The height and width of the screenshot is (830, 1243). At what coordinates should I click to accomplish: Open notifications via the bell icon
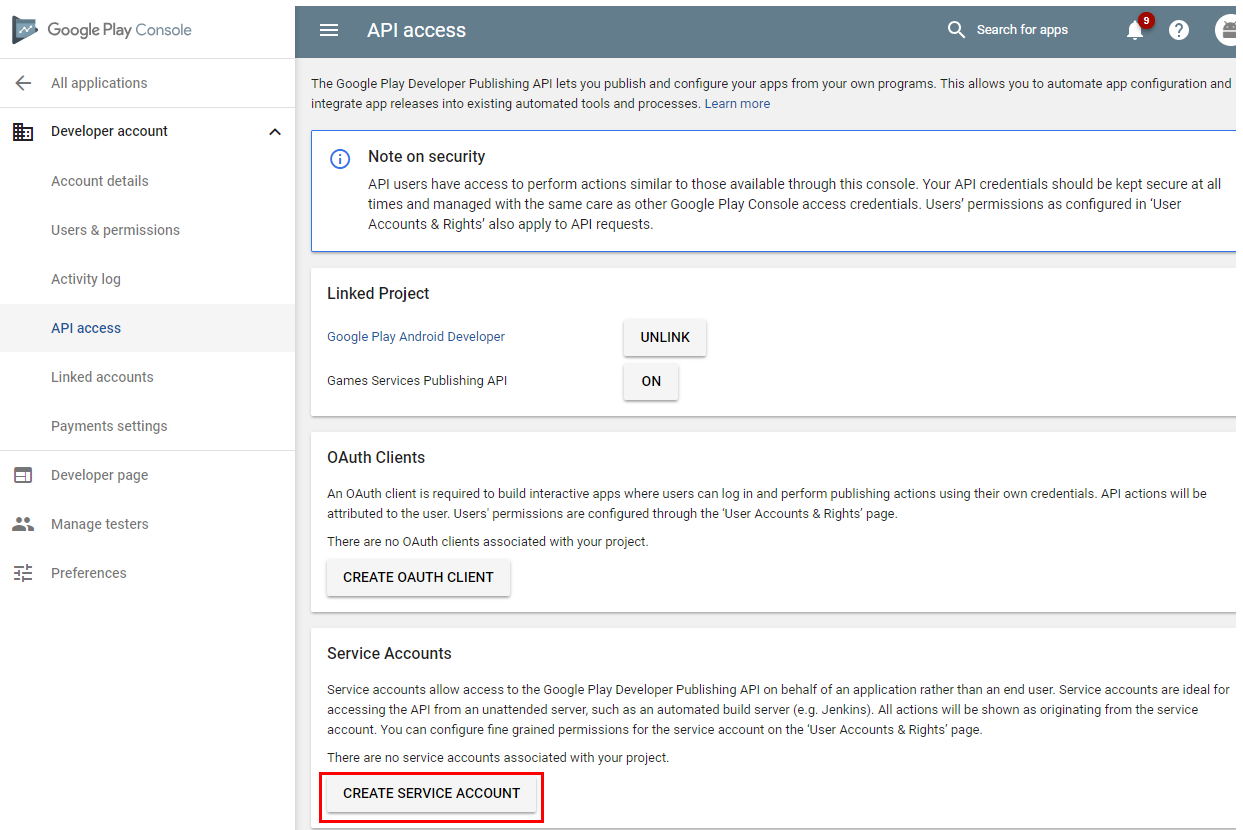(1134, 31)
